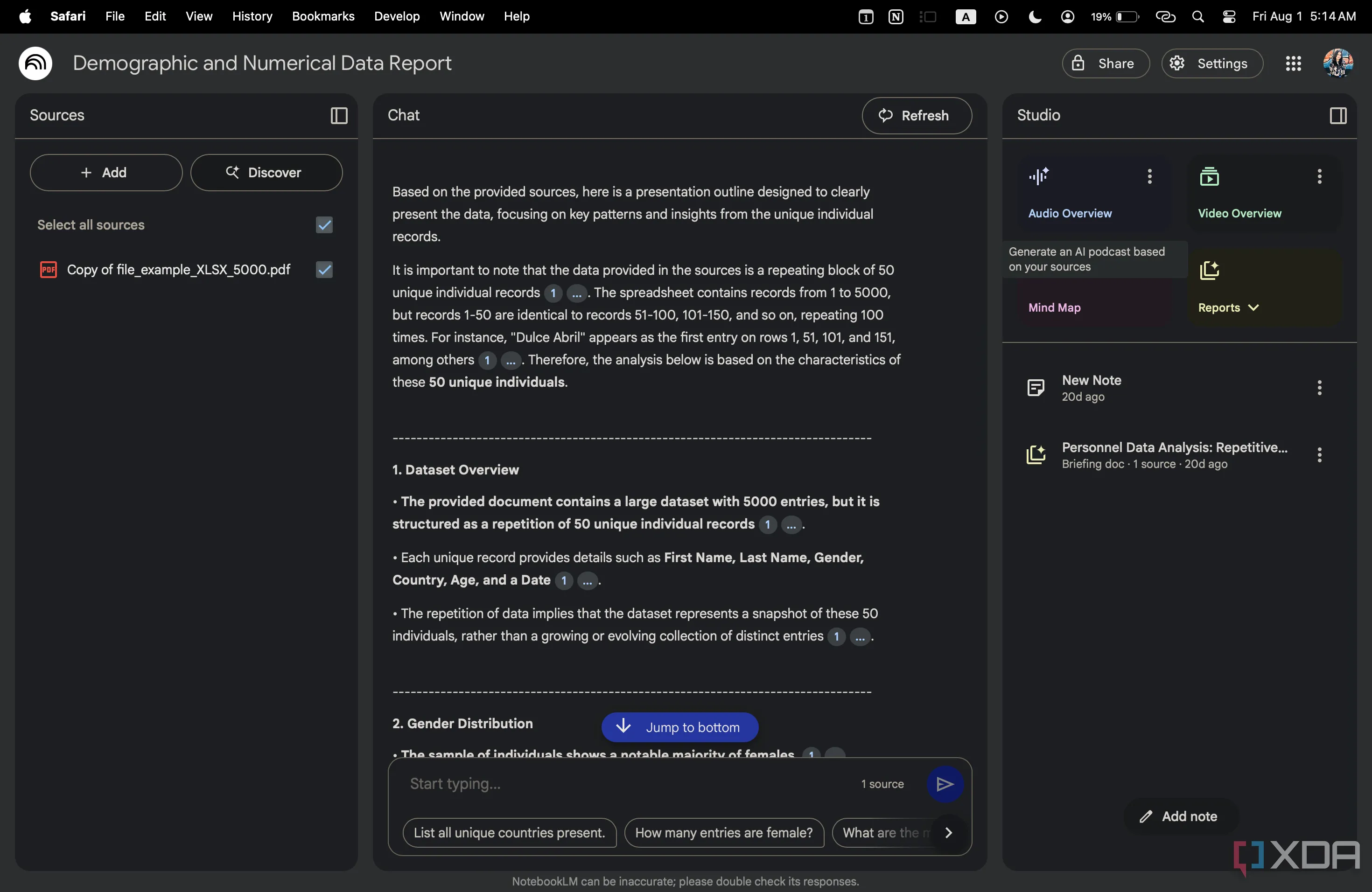The image size is (1372, 892).
Task: Show more suggested questions arrow
Action: [949, 833]
